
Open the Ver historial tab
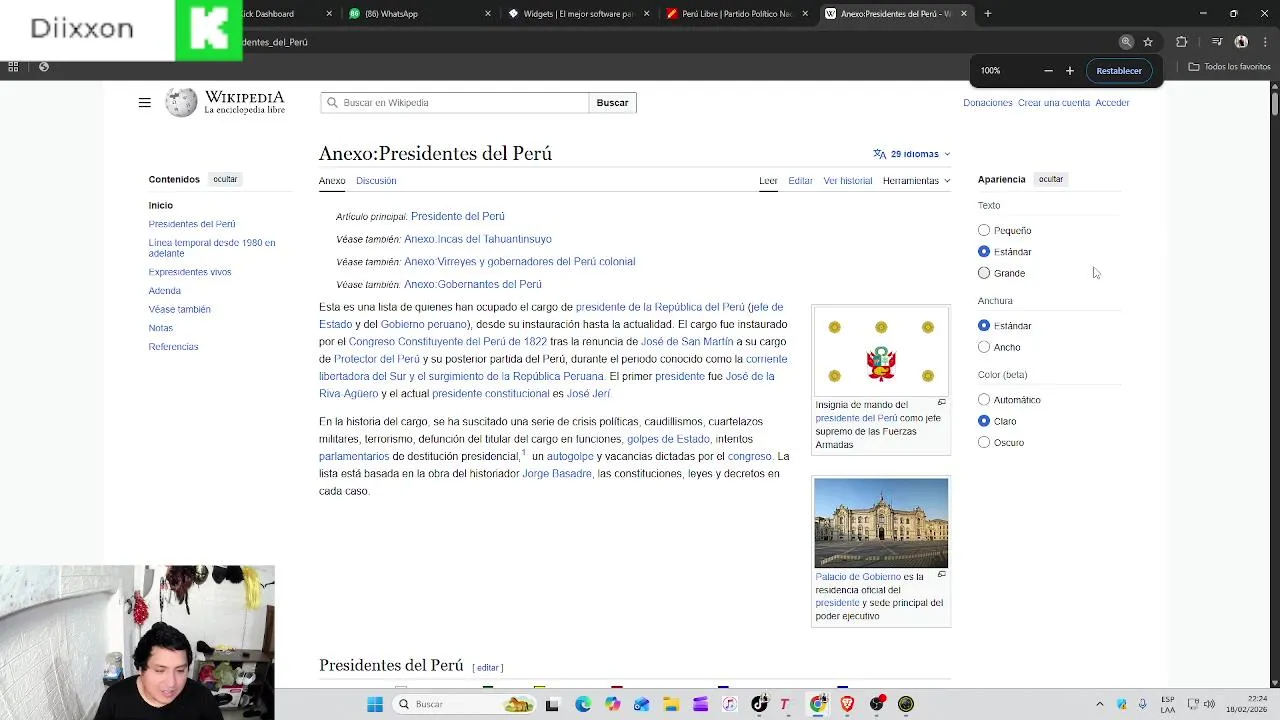point(848,181)
